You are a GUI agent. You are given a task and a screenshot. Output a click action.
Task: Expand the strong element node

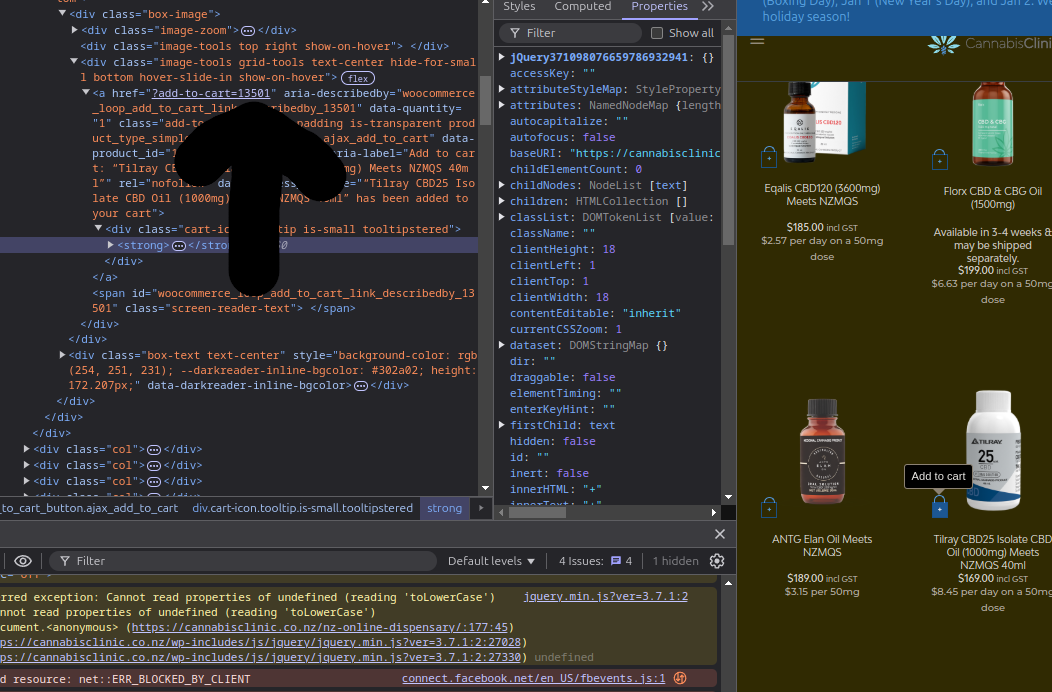[111, 245]
